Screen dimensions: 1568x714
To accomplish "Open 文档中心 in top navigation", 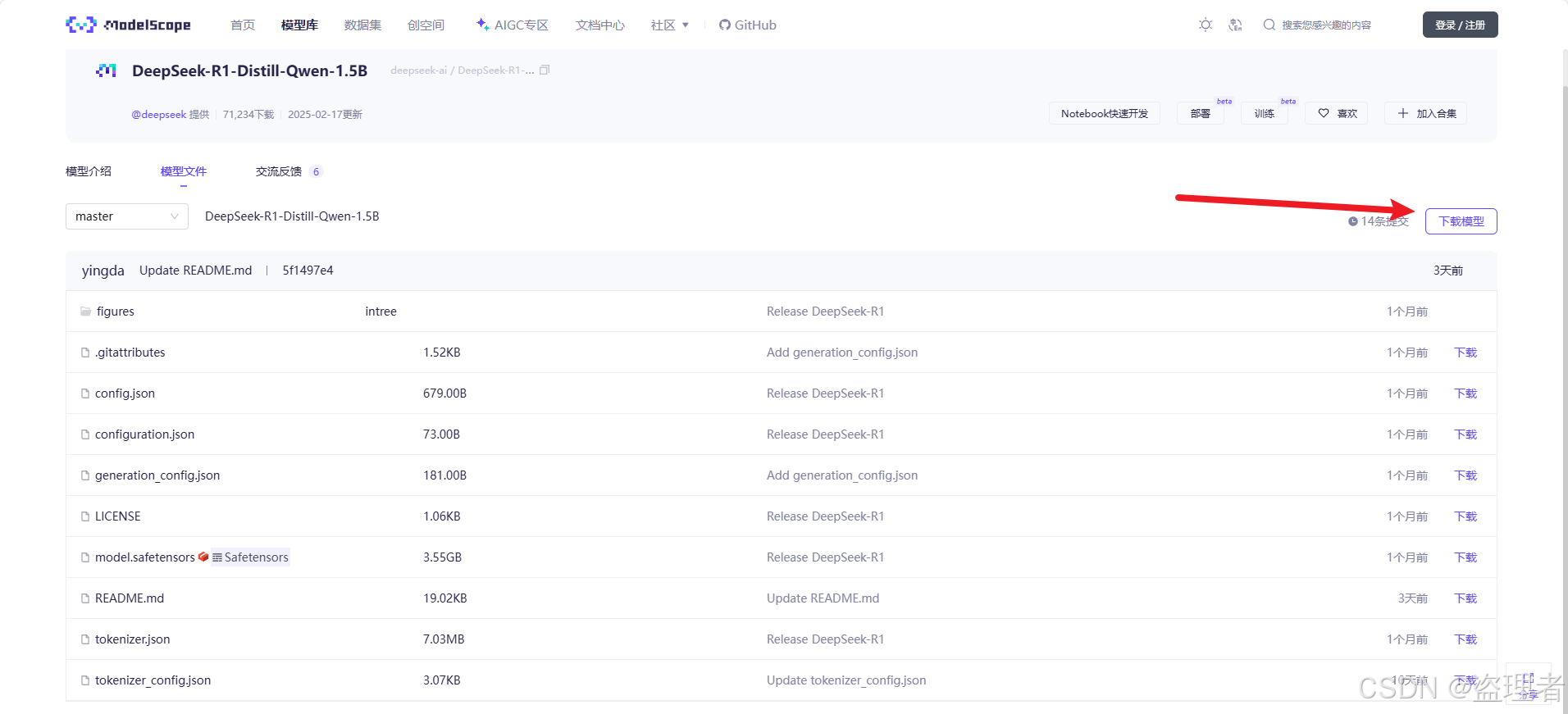I will click(x=600, y=25).
